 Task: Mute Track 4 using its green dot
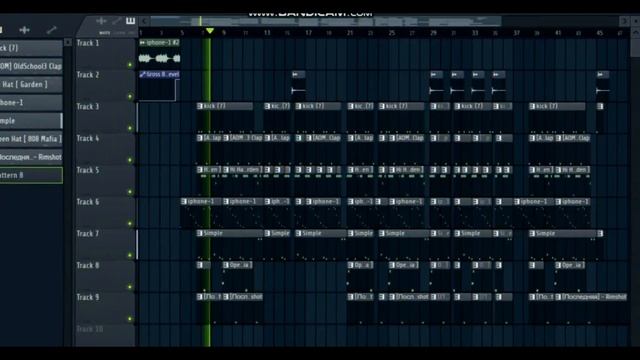130,160
